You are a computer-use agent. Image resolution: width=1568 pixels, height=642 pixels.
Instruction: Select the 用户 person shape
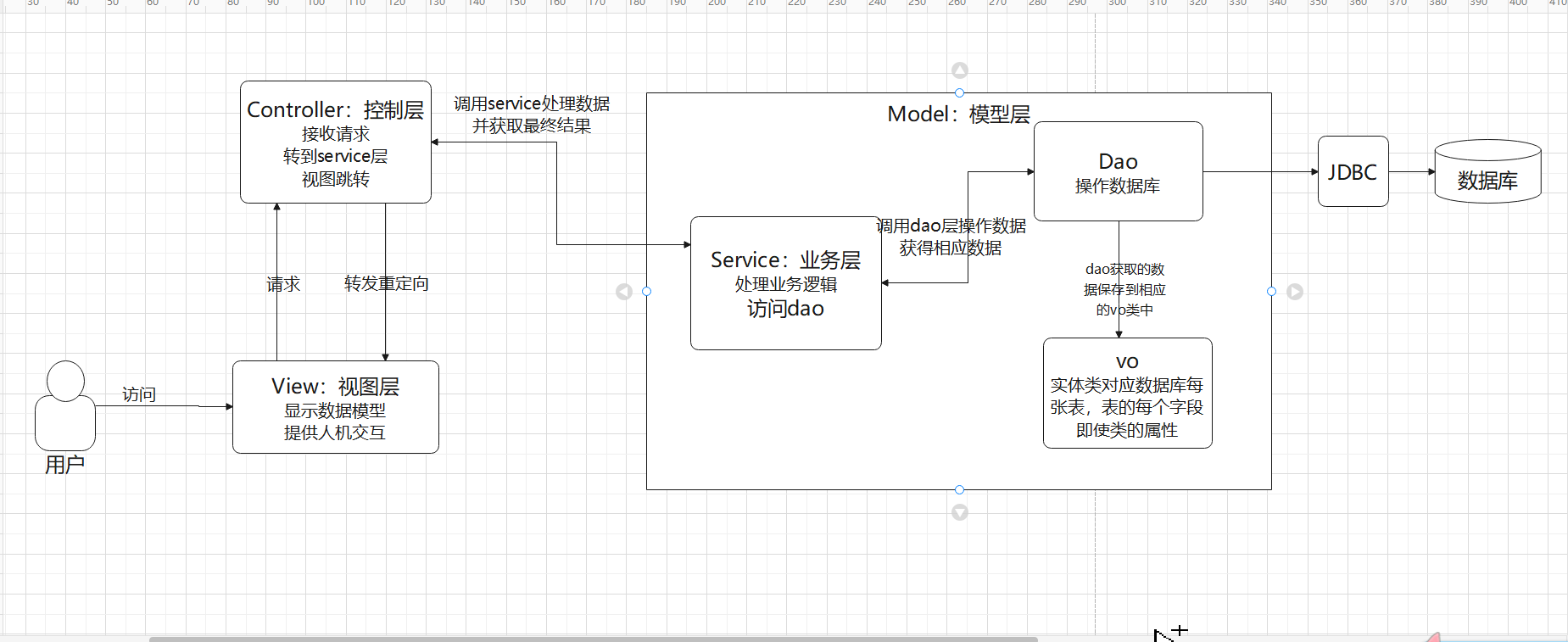click(x=65, y=405)
